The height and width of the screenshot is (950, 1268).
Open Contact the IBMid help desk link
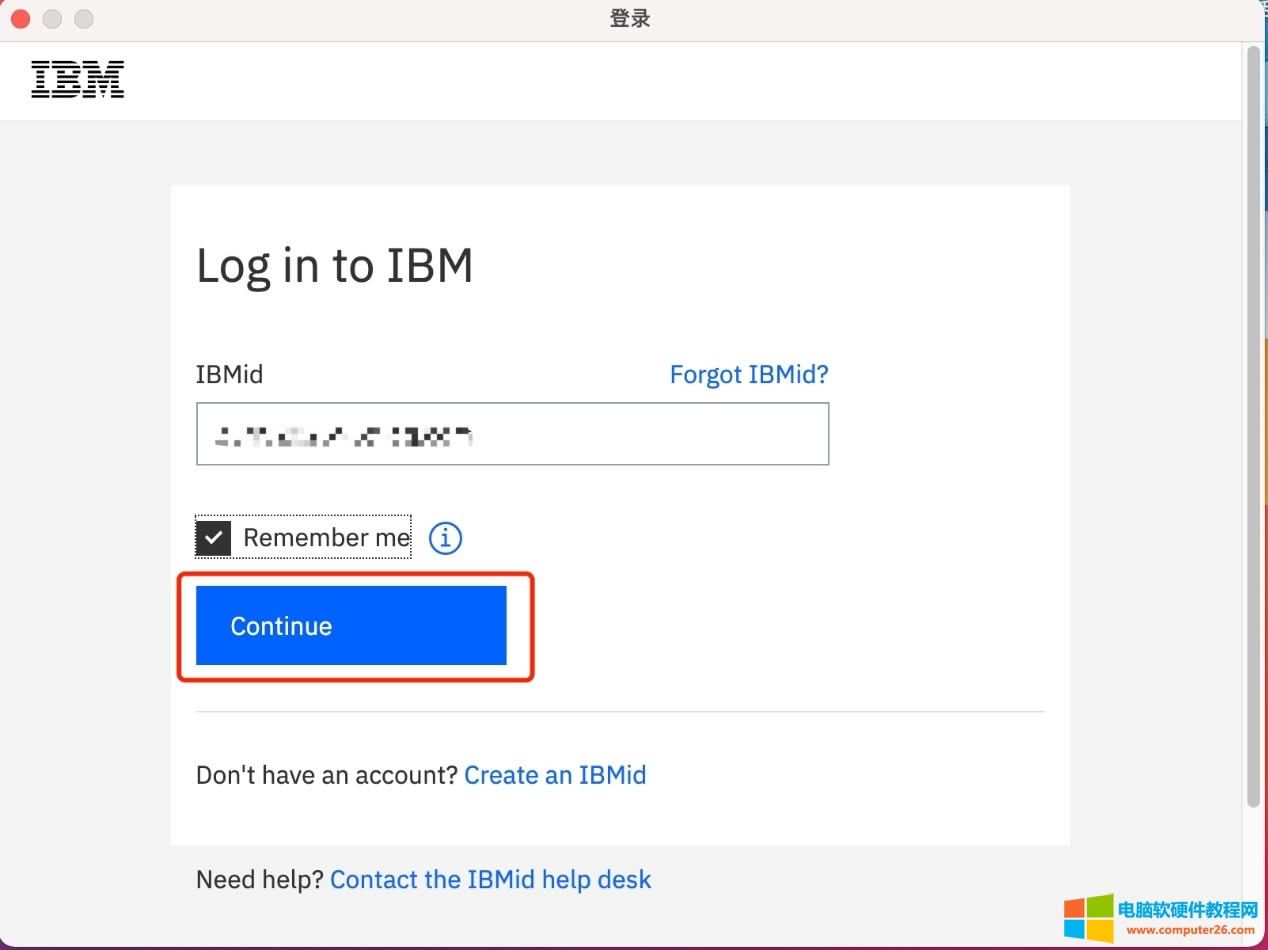tap(490, 880)
